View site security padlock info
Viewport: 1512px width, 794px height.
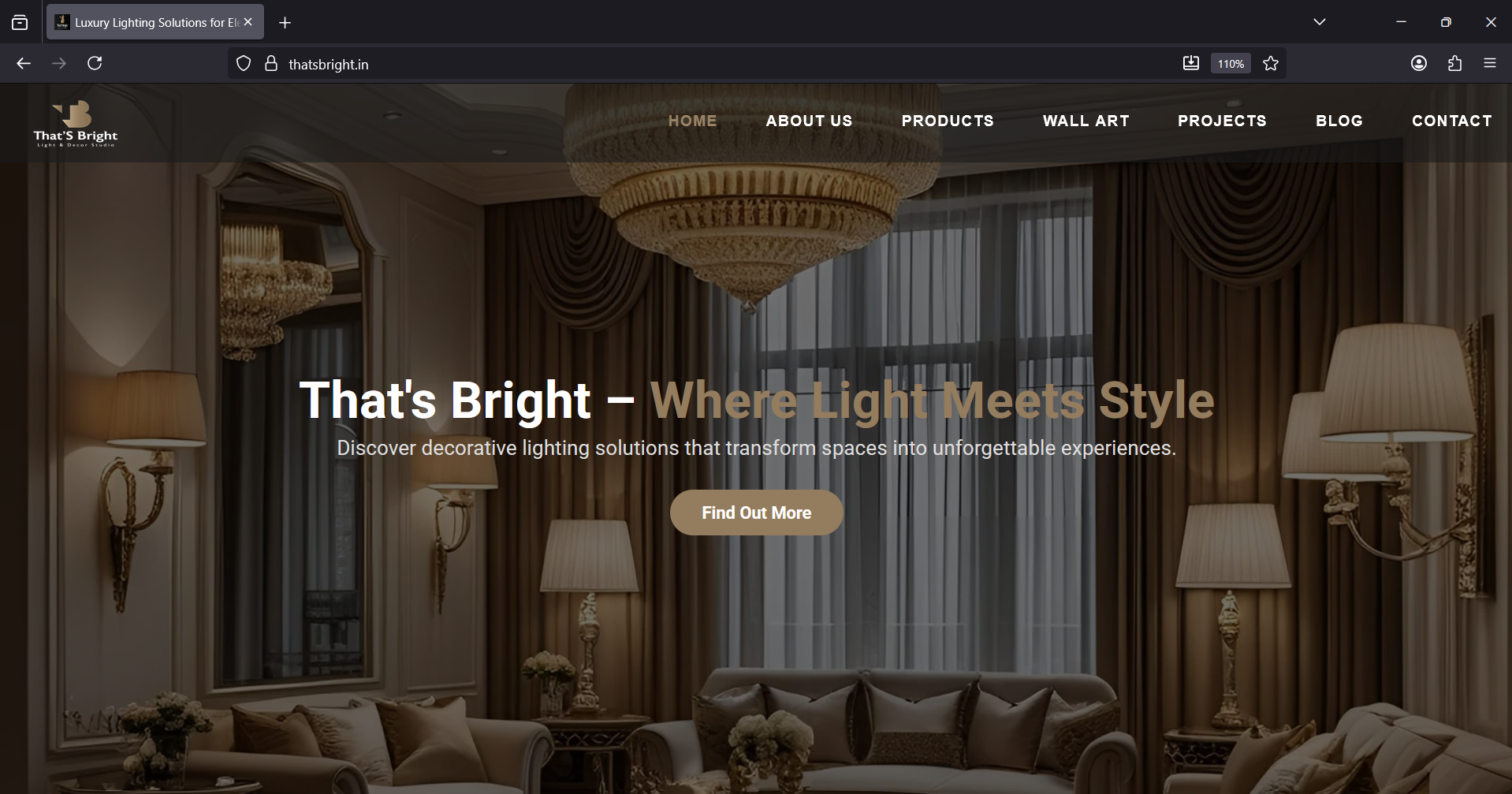click(x=271, y=64)
